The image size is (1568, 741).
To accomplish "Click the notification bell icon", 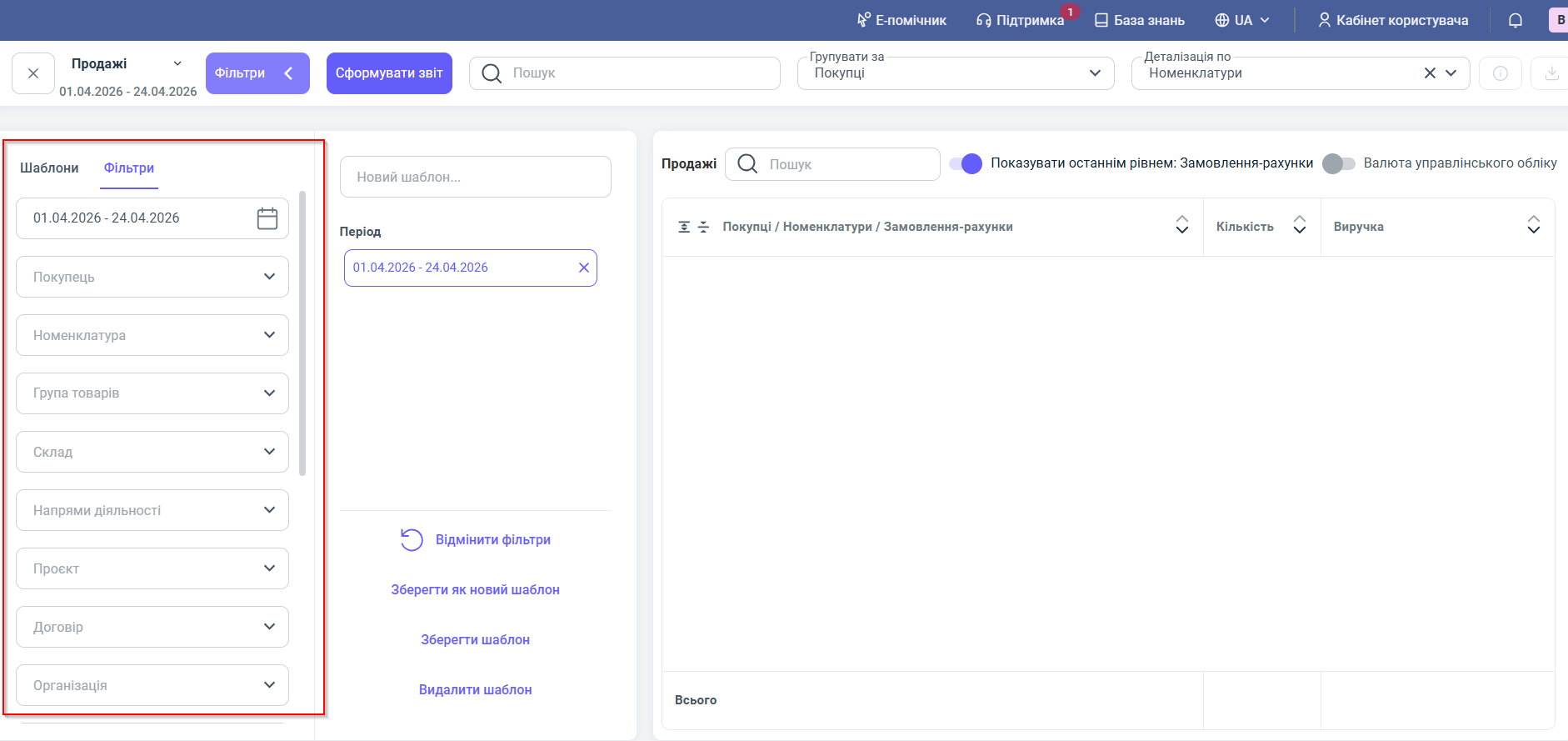I will click(x=1516, y=20).
